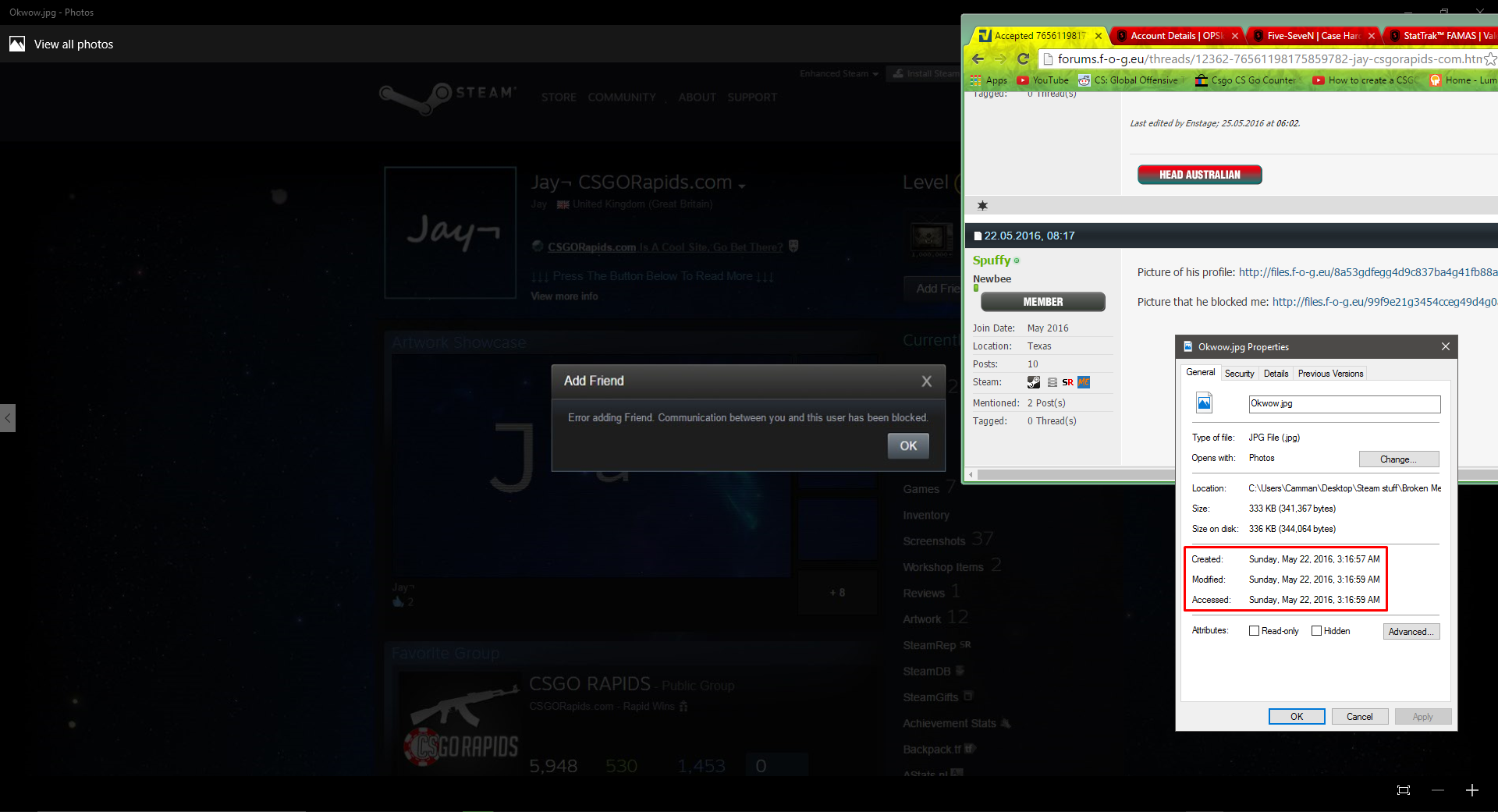Click the browser reload icon

click(1023, 59)
